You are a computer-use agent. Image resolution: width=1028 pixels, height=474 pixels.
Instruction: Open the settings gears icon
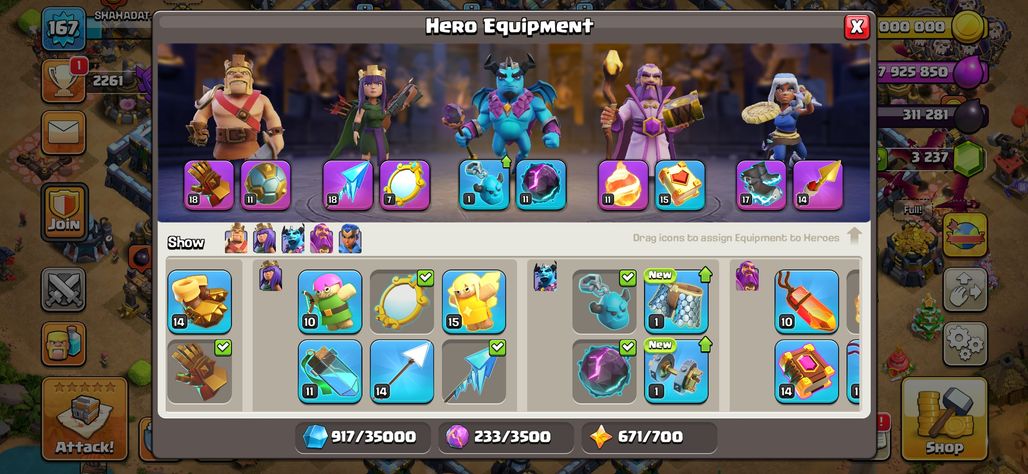[x=964, y=344]
